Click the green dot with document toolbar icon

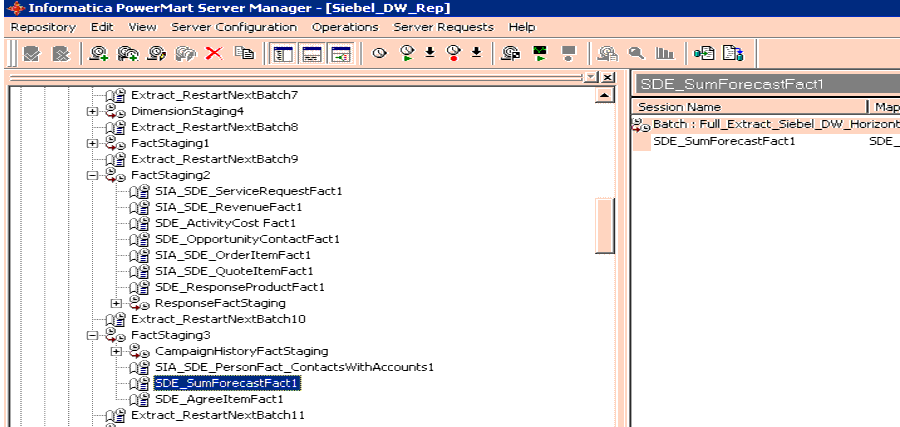click(704, 53)
